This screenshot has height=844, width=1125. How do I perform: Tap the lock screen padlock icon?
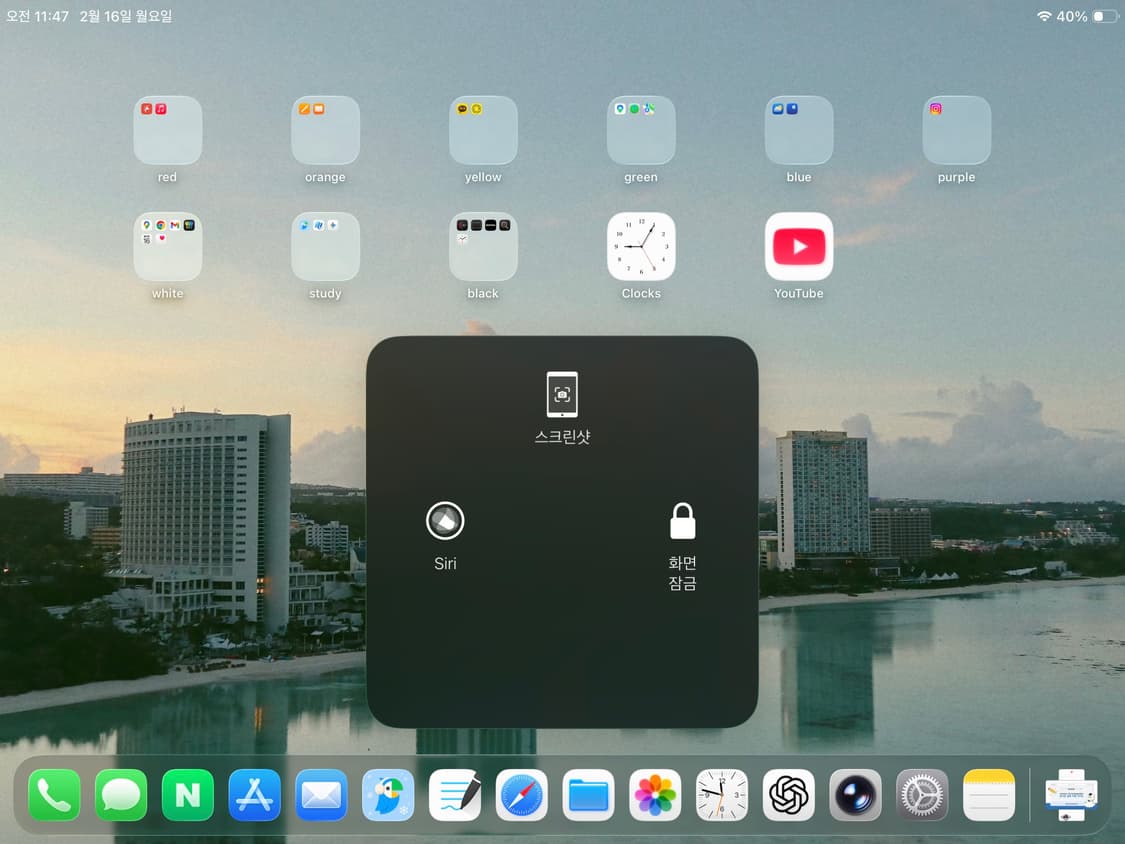point(682,522)
